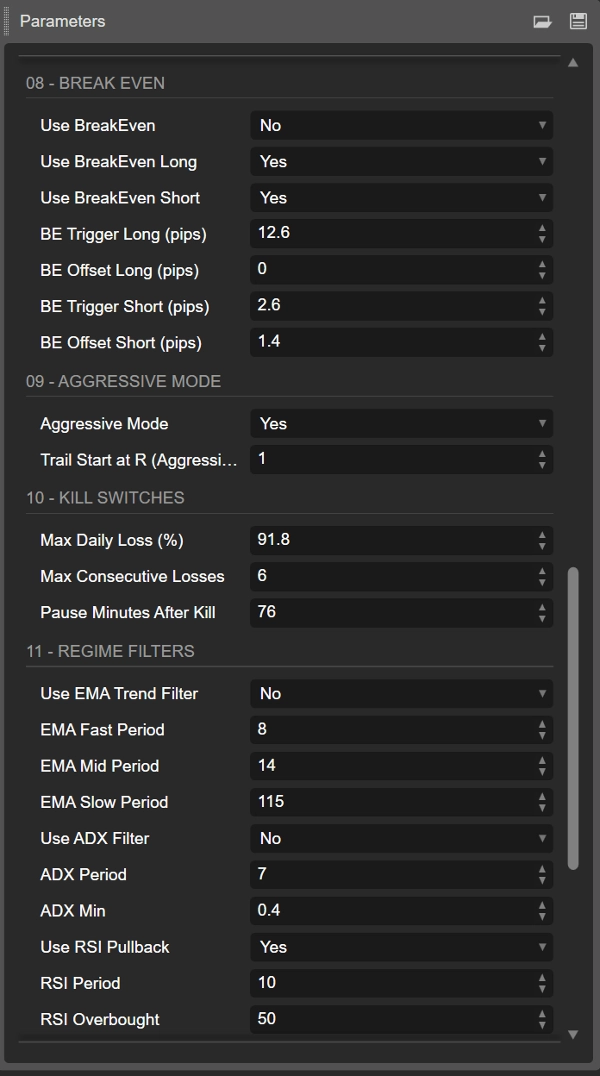
Task: Increase the EMA Slow Period value
Action: 542,797
